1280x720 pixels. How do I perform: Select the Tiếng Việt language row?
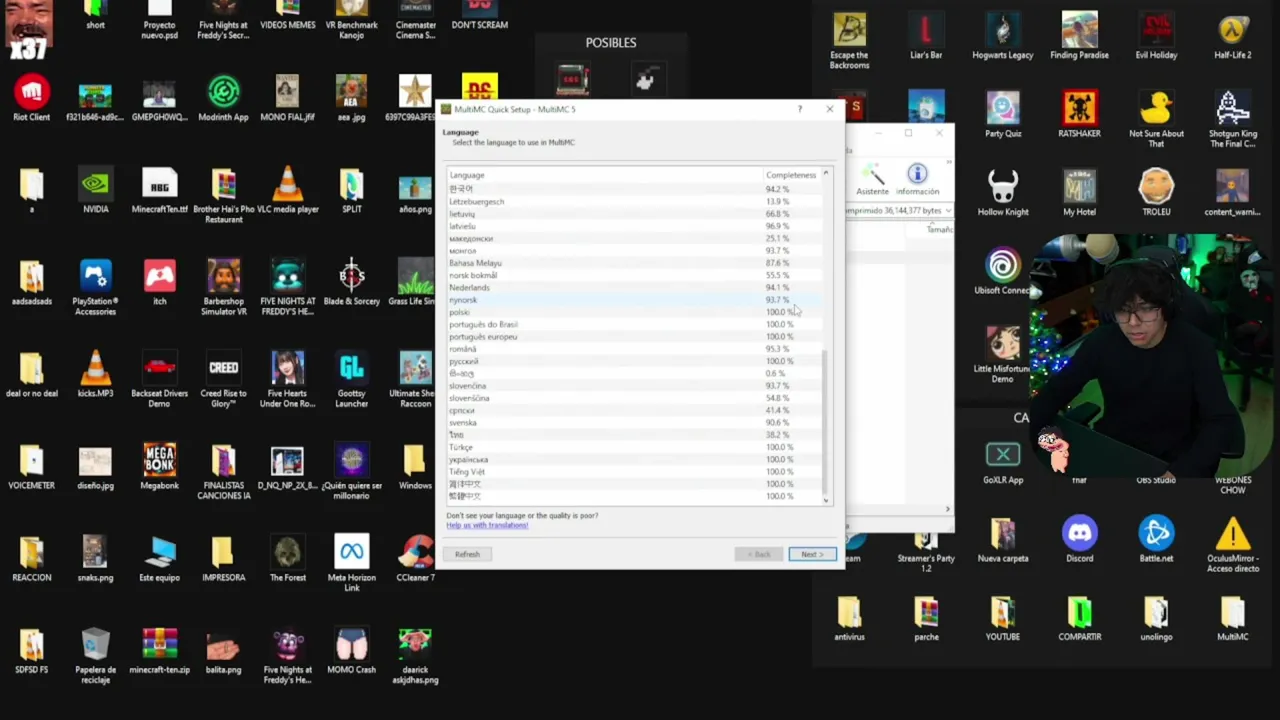click(633, 471)
